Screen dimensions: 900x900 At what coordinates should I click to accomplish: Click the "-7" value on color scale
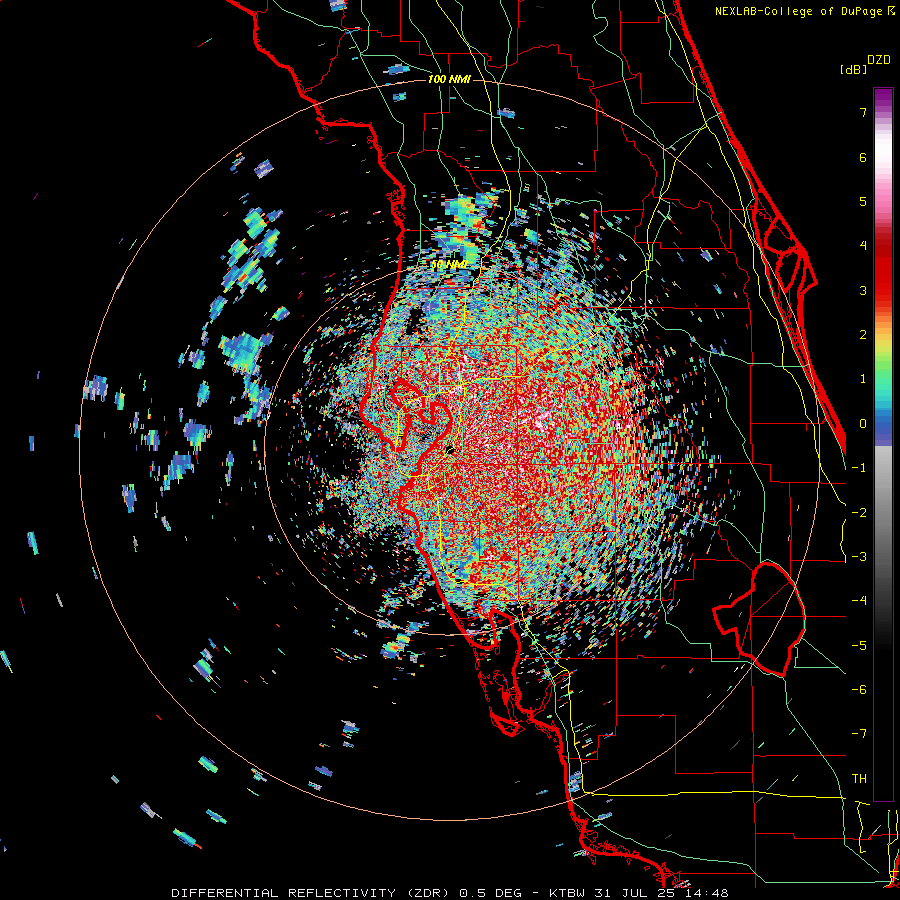pos(859,734)
